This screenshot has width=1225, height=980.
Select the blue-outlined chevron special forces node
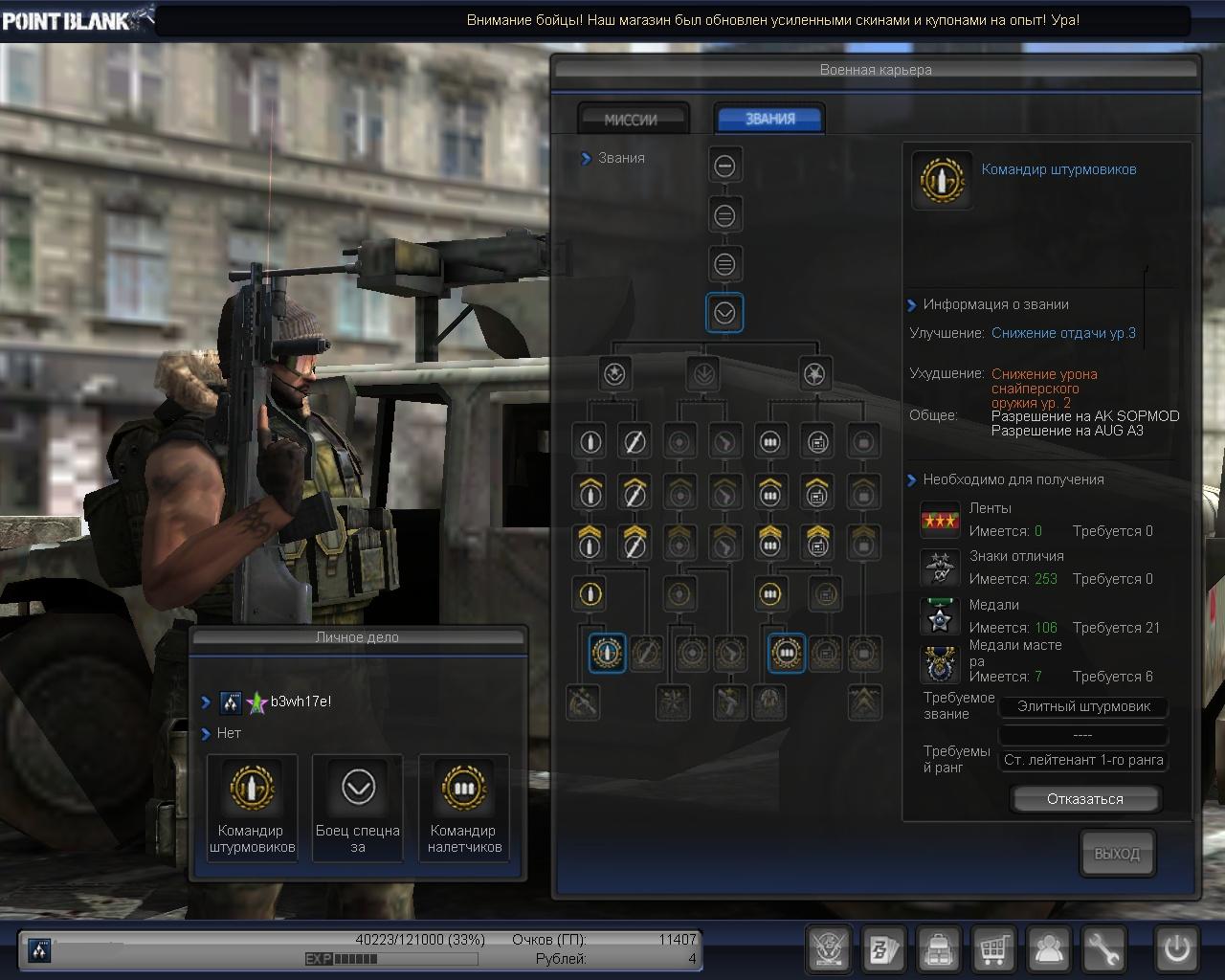pos(724,312)
